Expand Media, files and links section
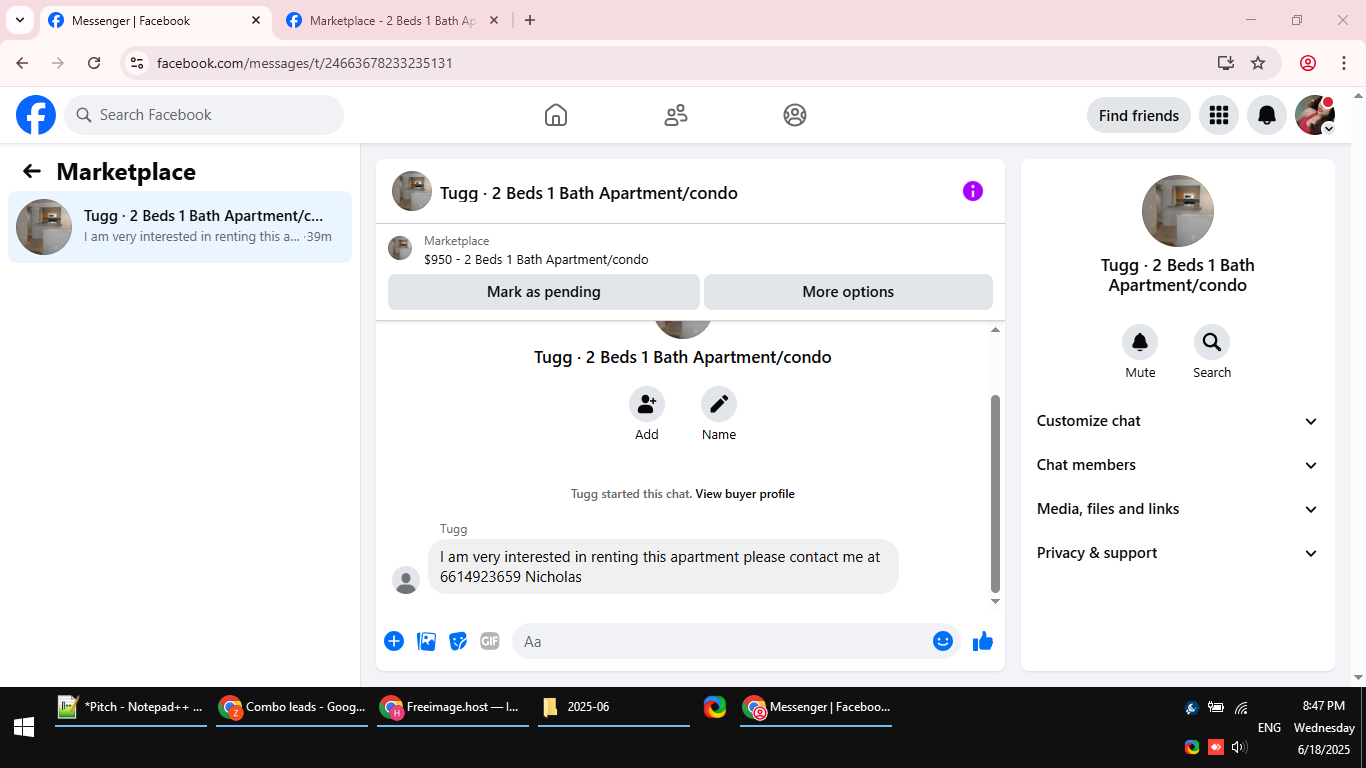Viewport: 1366px width, 768px height. 1178,509
